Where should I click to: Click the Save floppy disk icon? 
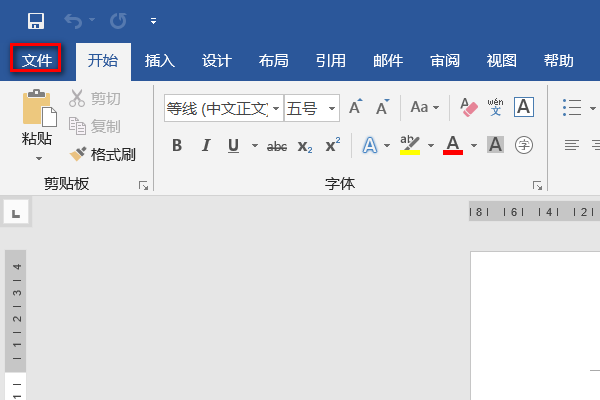coord(36,21)
